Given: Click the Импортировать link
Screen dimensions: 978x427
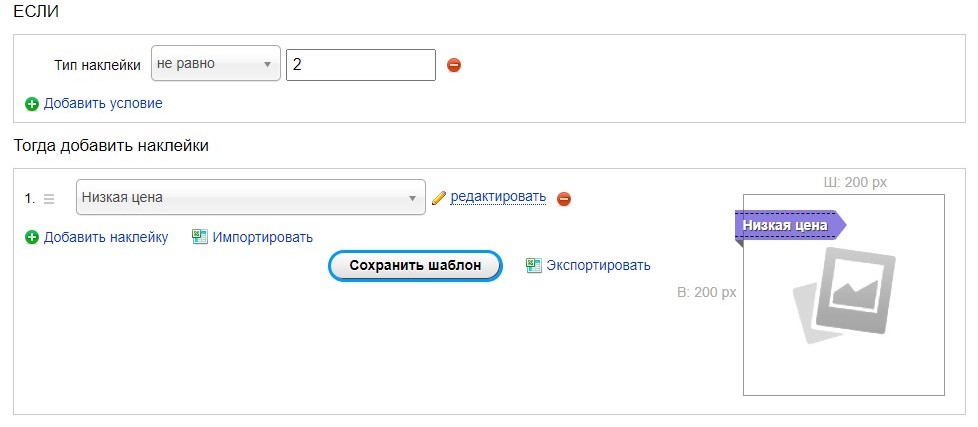Looking at the screenshot, I should pyautogui.click(x=263, y=237).
